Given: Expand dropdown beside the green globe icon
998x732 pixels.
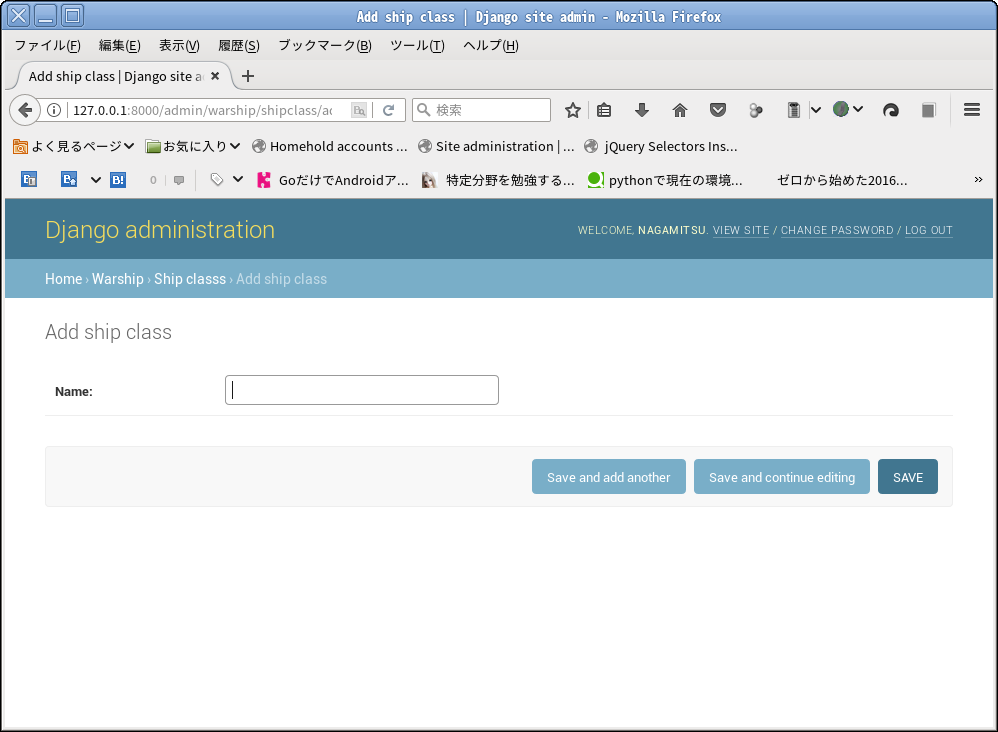Looking at the screenshot, I should 858,109.
